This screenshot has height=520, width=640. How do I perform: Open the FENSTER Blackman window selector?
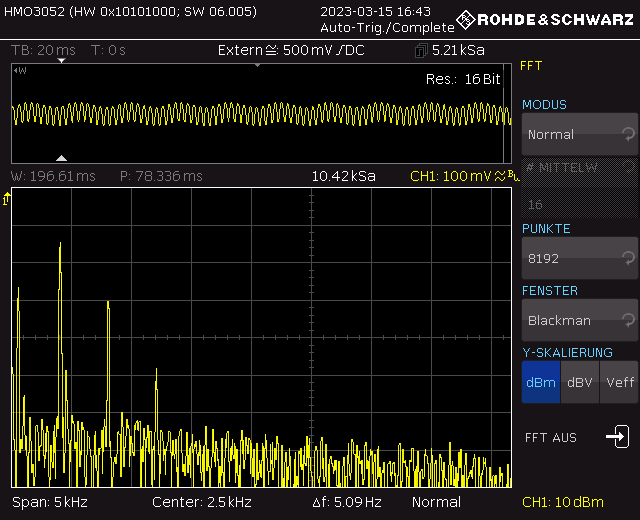pos(578,320)
